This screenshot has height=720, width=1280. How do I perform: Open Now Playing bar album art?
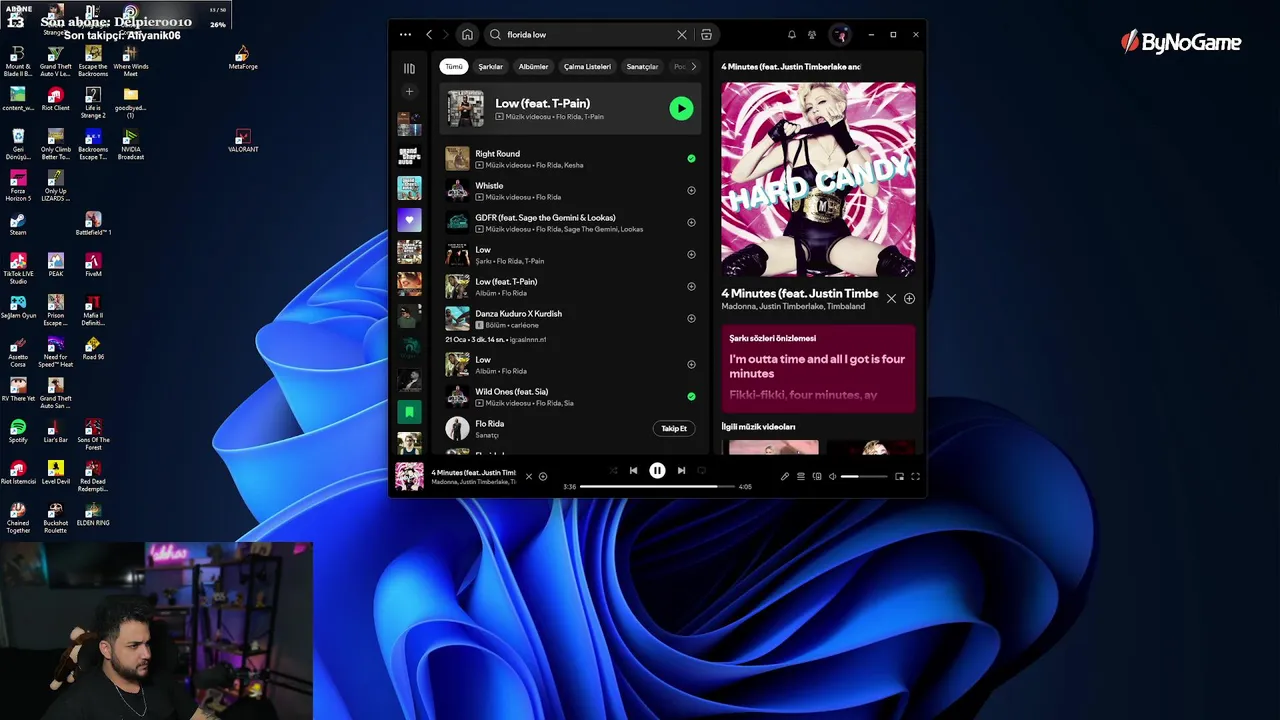tap(409, 476)
